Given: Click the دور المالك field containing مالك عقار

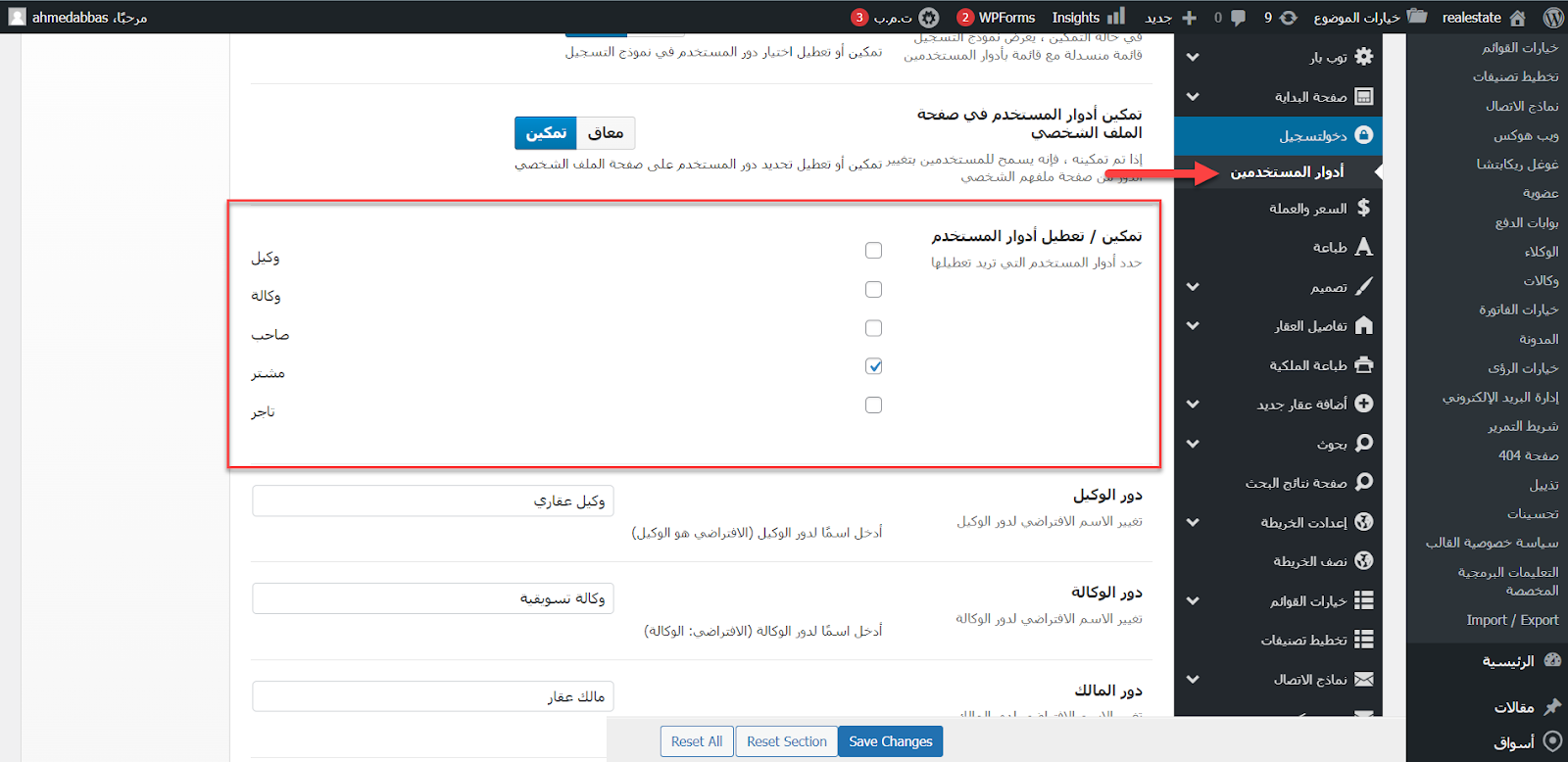Looking at the screenshot, I should [x=433, y=696].
